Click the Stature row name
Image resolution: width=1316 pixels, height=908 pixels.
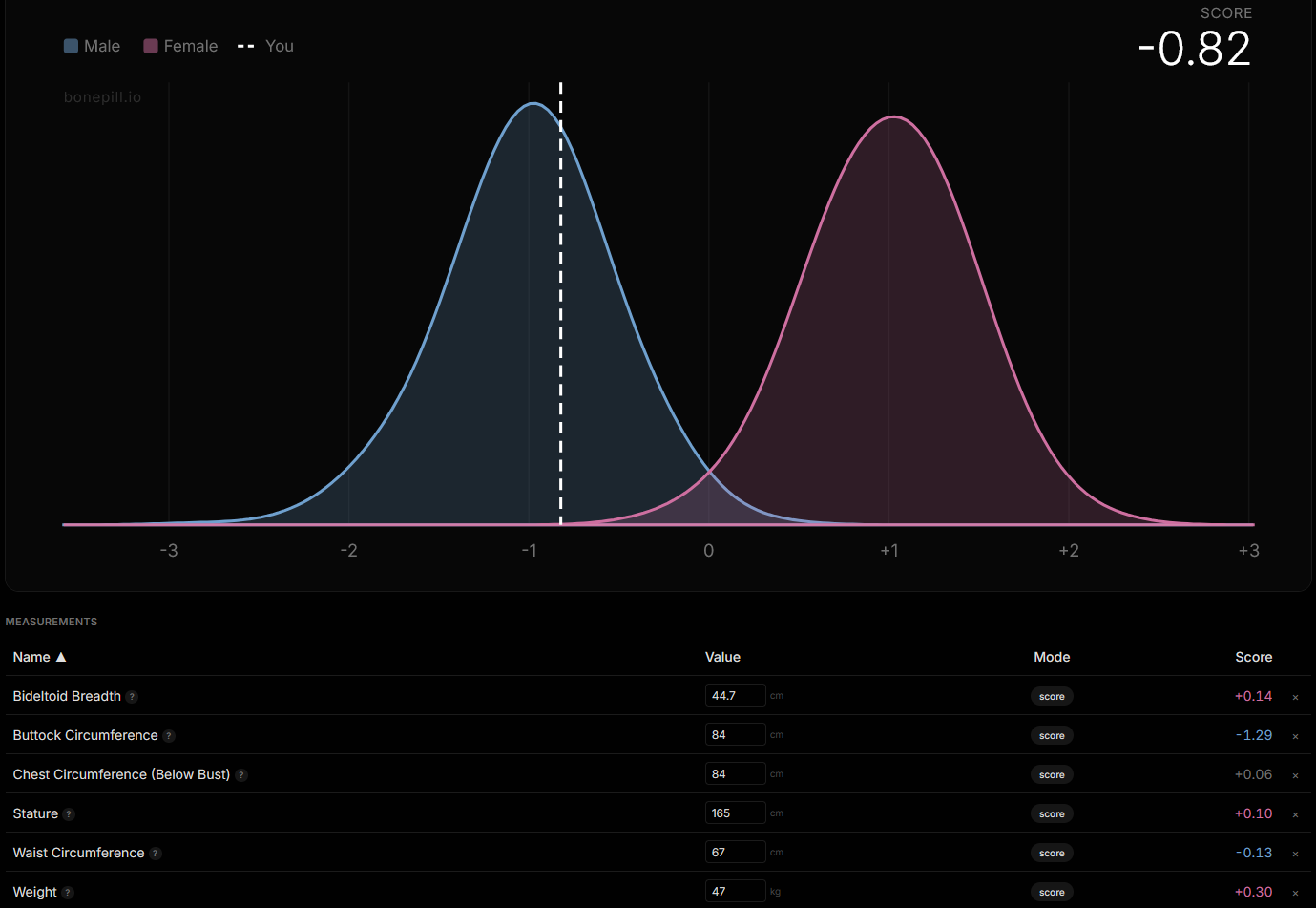tap(35, 813)
